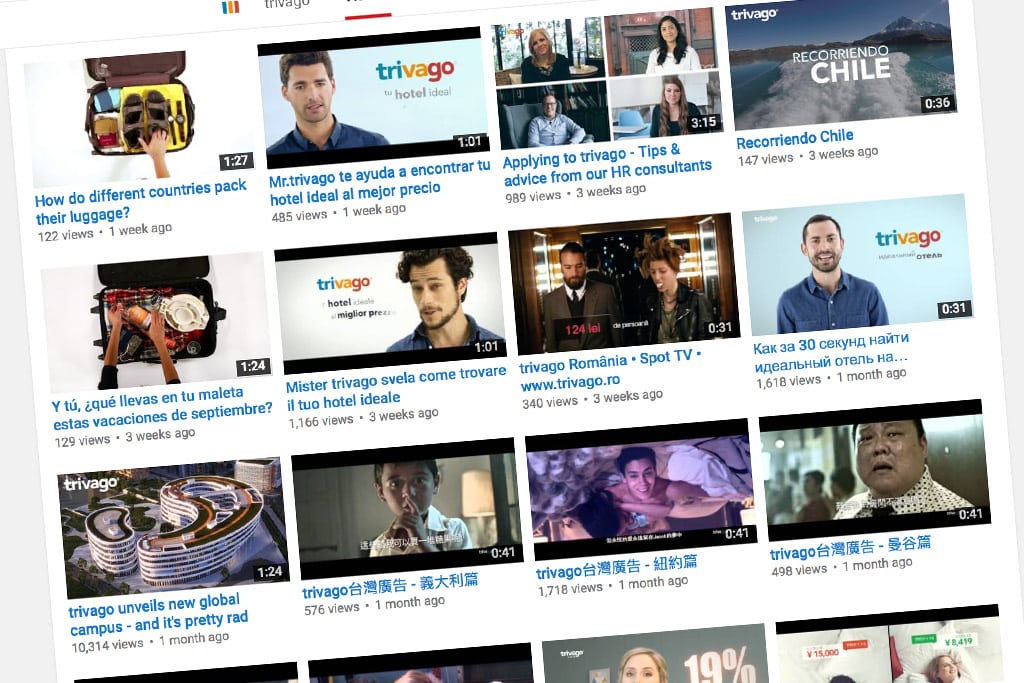Screen dimensions: 1024x683
Task: Play the shushing boy video thumbnail
Action: pos(407,508)
